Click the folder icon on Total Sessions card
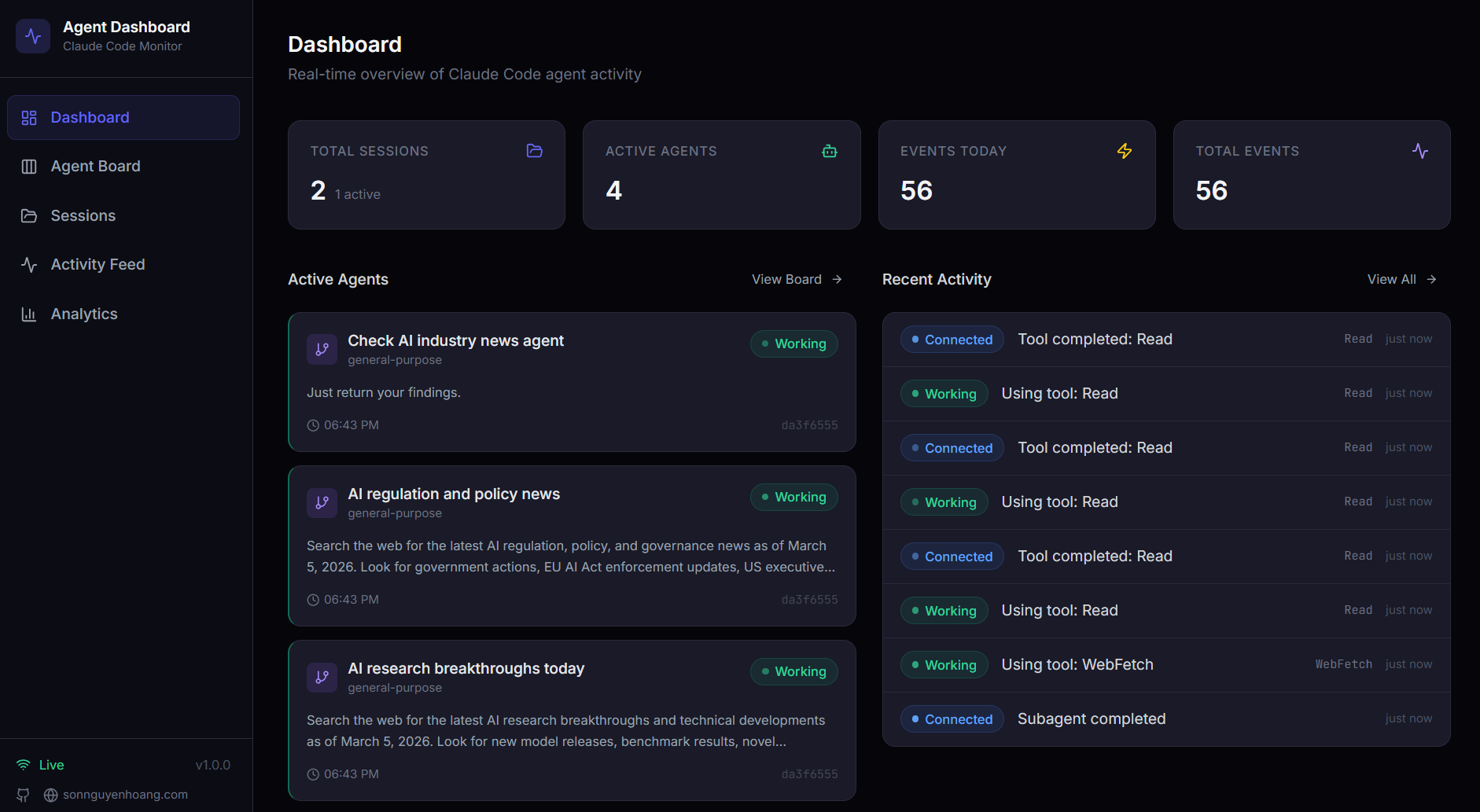 tap(534, 151)
